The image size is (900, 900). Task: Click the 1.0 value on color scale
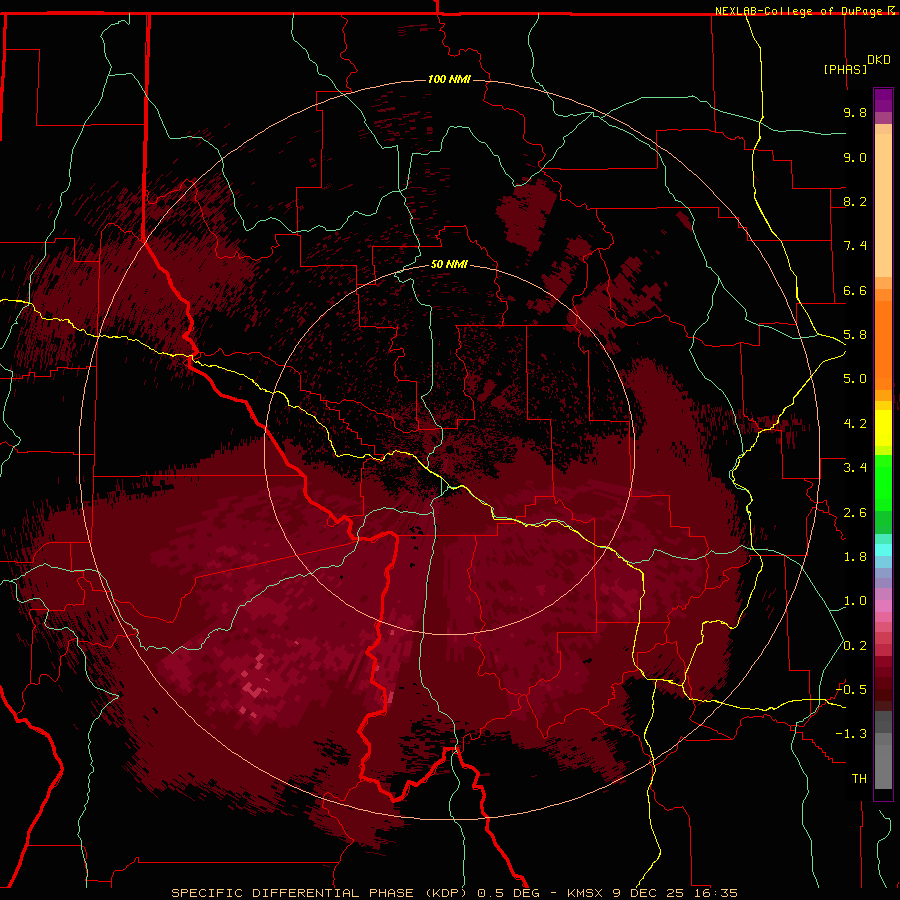tap(855, 601)
